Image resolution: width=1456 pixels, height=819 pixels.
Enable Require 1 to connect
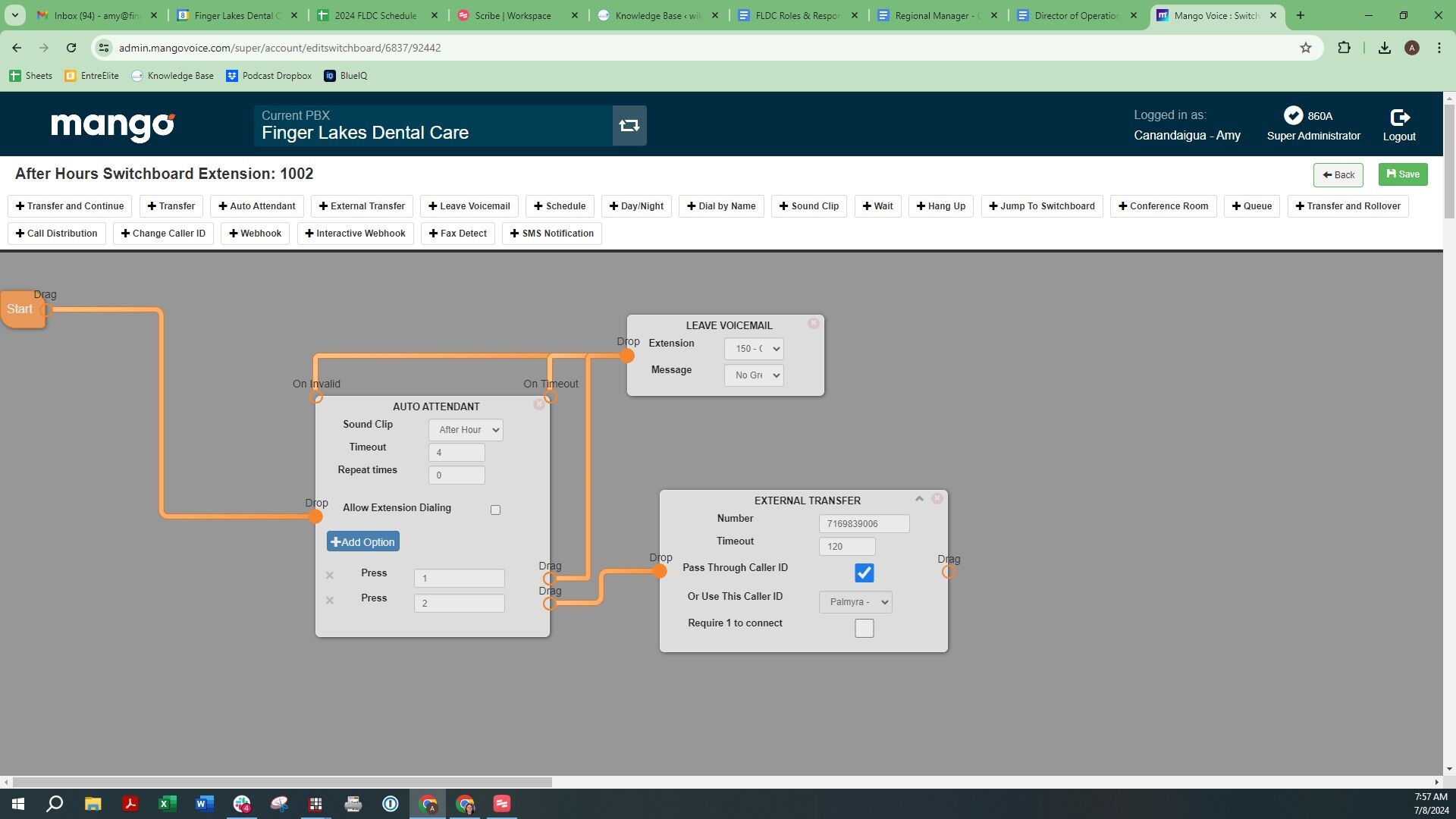click(864, 629)
